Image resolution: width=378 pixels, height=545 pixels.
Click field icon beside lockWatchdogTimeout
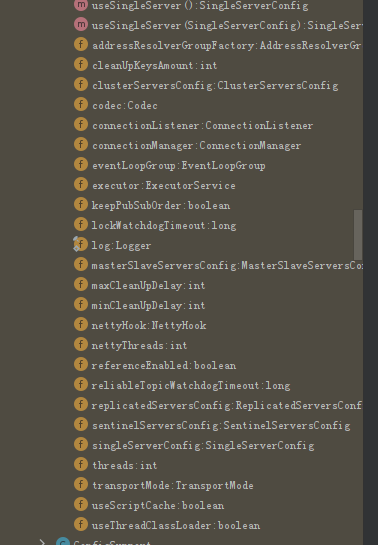(81, 225)
